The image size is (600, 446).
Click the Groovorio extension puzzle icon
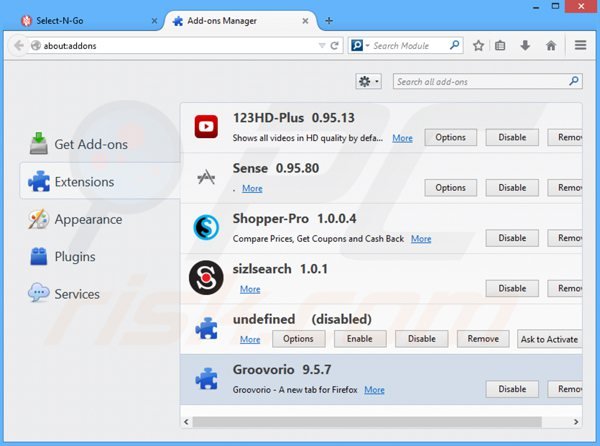pyautogui.click(x=207, y=379)
